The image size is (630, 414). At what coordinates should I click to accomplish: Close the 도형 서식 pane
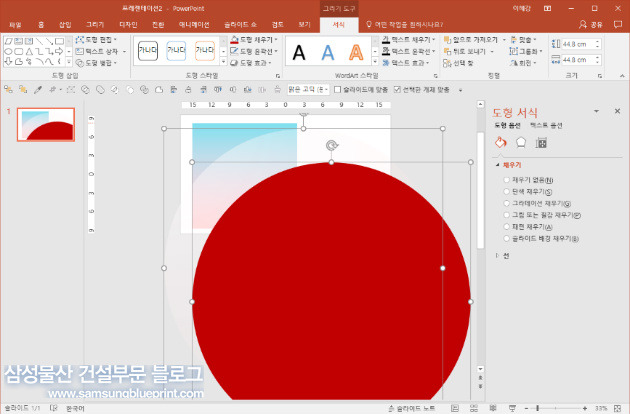coord(618,111)
